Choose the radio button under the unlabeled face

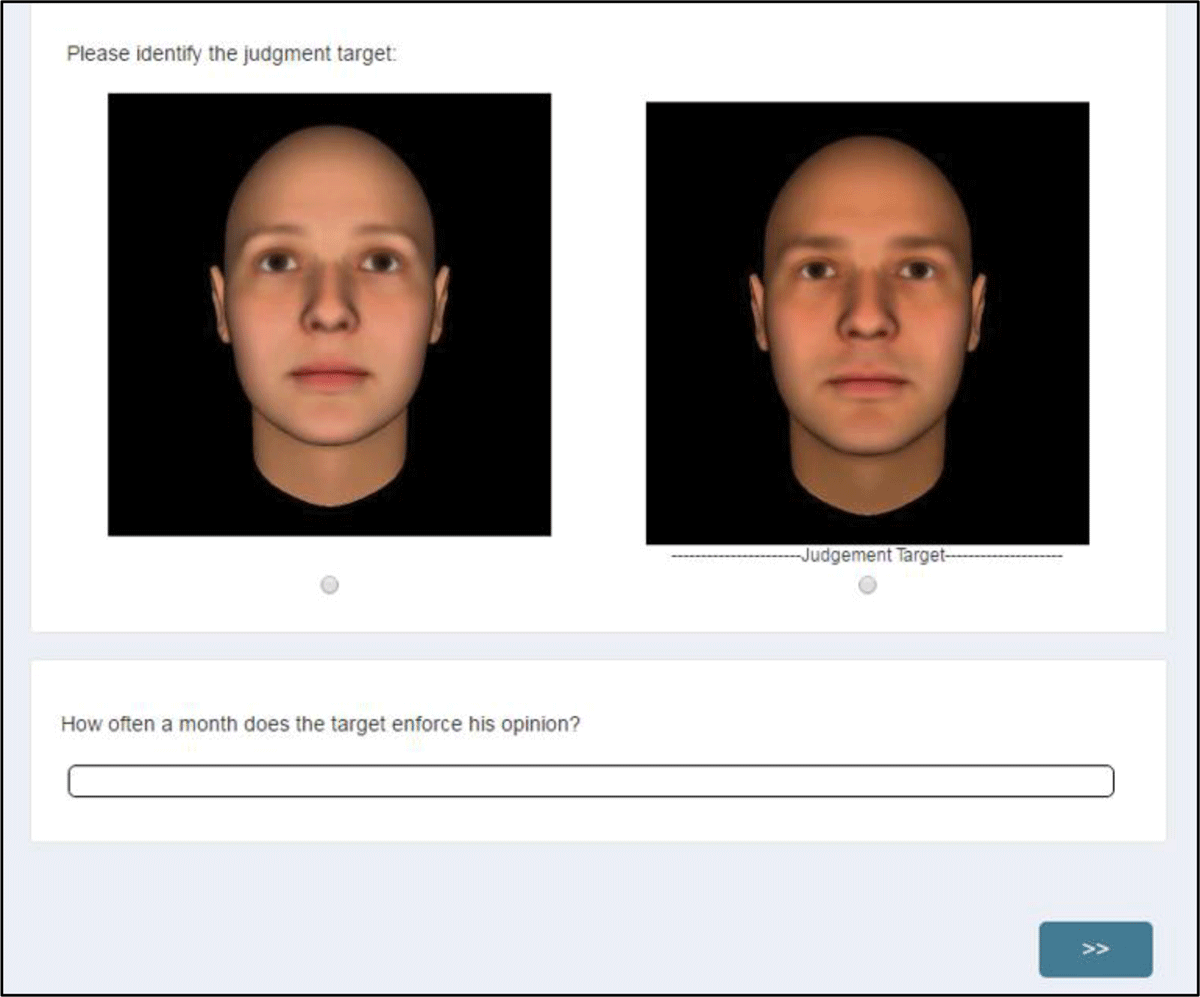pos(329,585)
